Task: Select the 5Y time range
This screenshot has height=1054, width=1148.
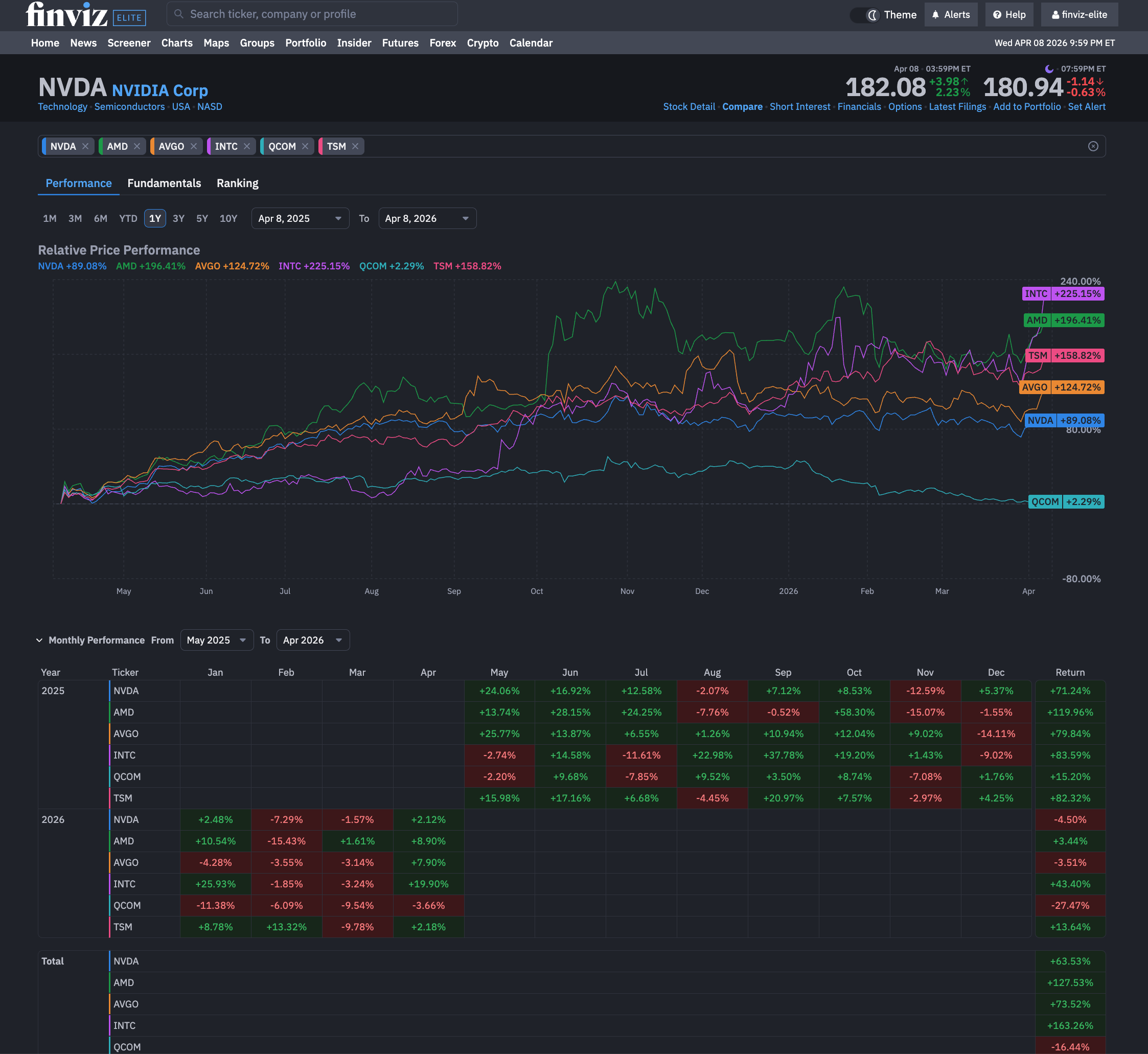Action: pyautogui.click(x=202, y=218)
